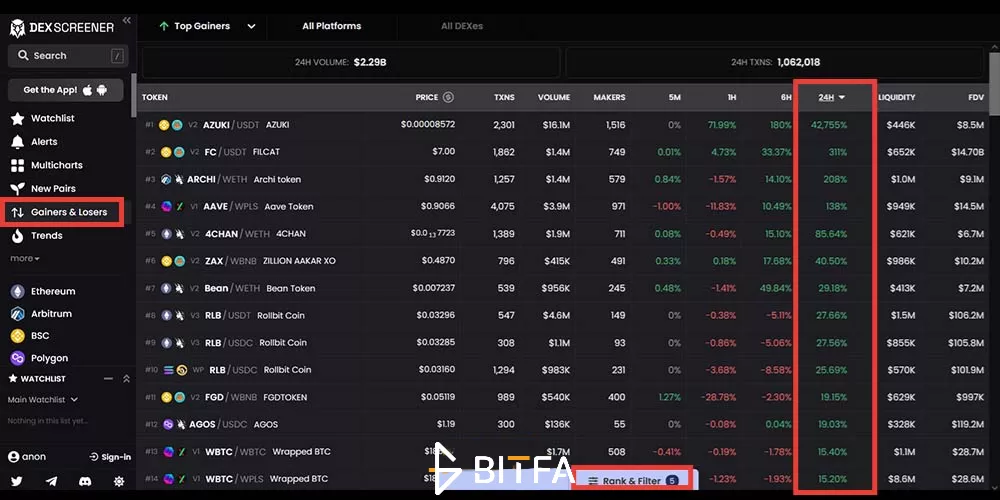Open the RLB / USDT row
This screenshot has height=500, width=1000.
point(564,316)
